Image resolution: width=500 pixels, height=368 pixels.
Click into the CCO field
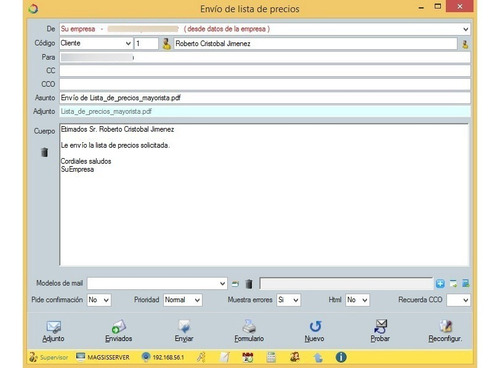(x=265, y=84)
